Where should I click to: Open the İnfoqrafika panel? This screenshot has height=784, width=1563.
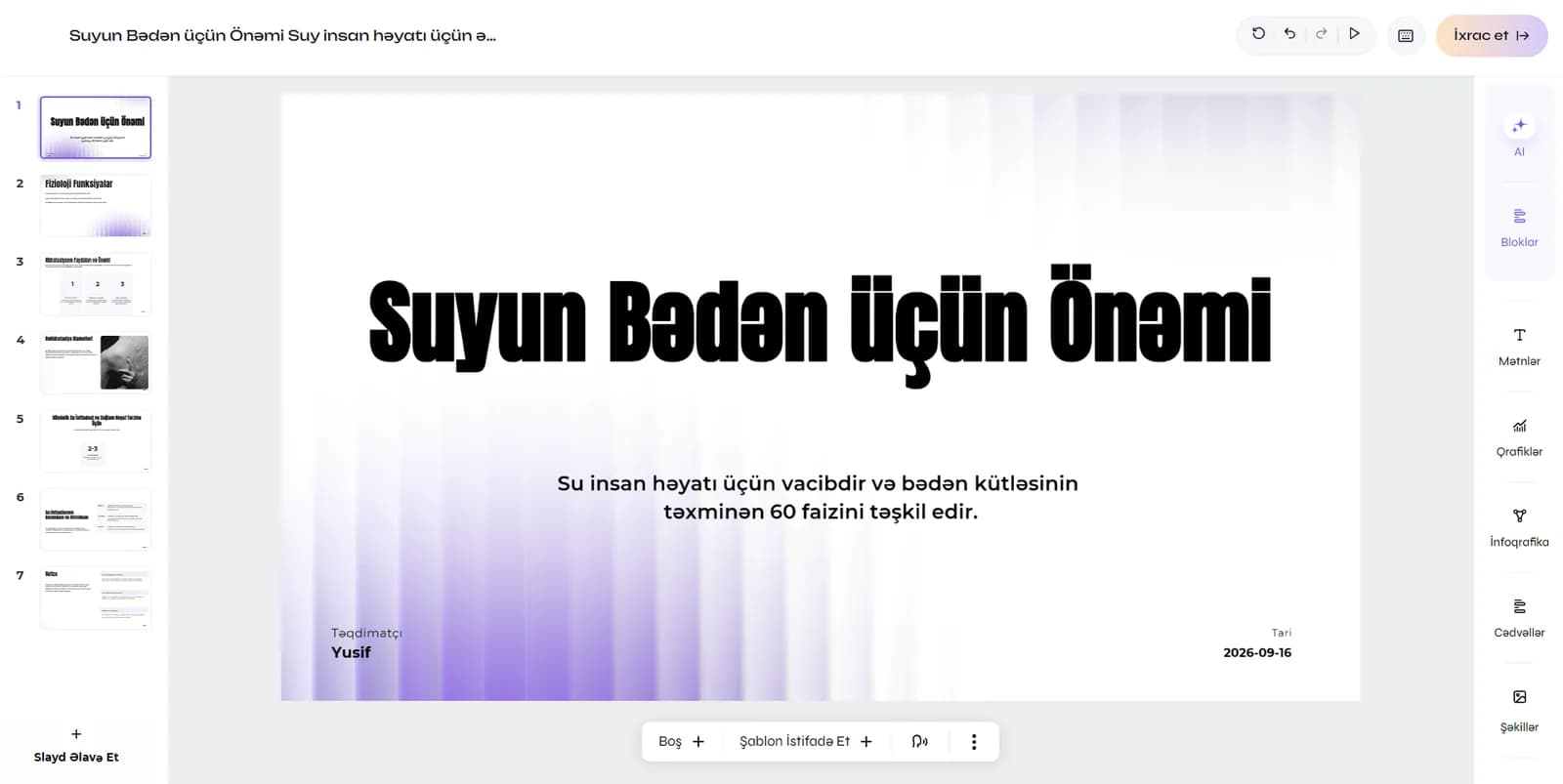click(1519, 527)
